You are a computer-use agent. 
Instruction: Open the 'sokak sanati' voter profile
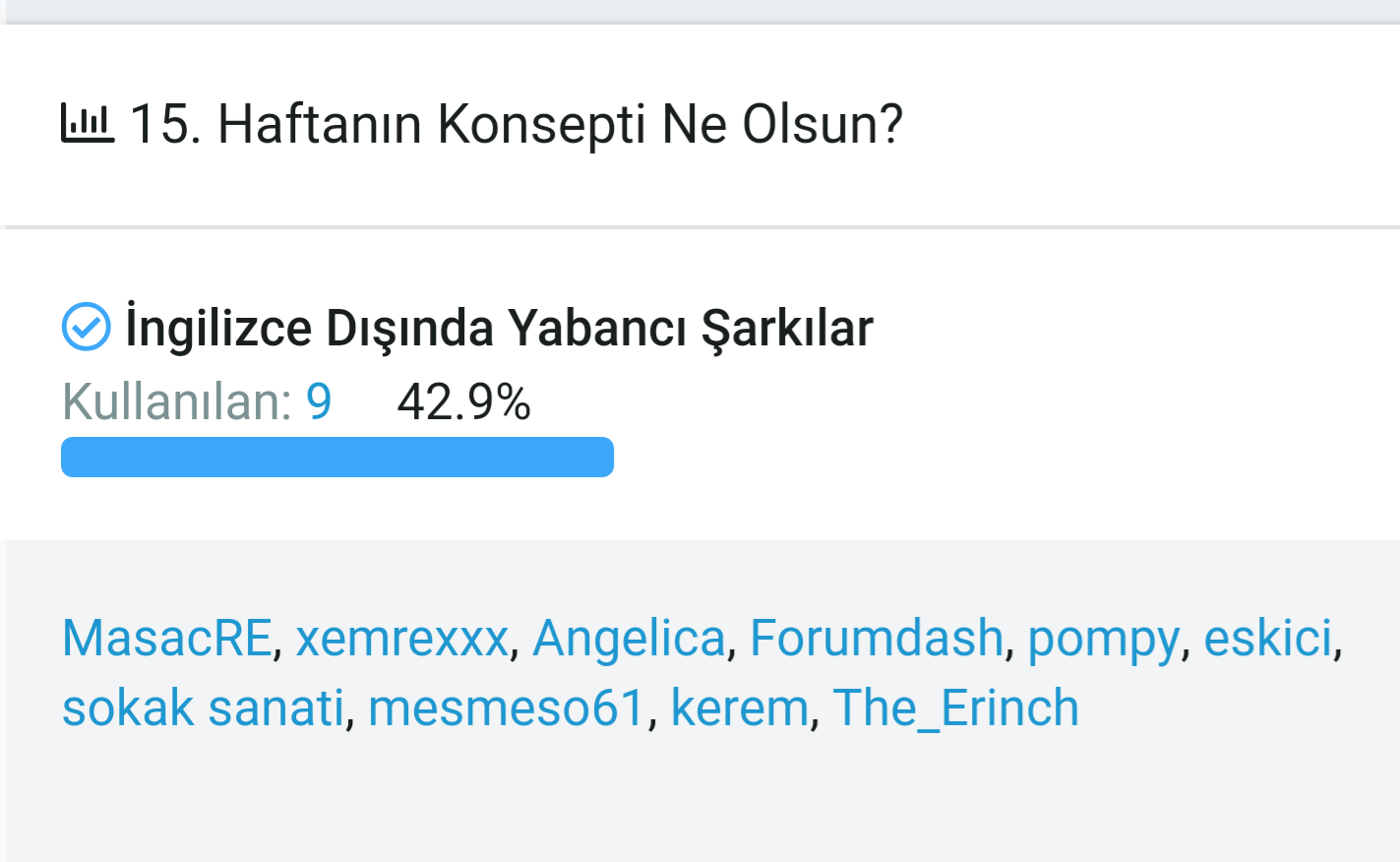pyautogui.click(x=204, y=708)
